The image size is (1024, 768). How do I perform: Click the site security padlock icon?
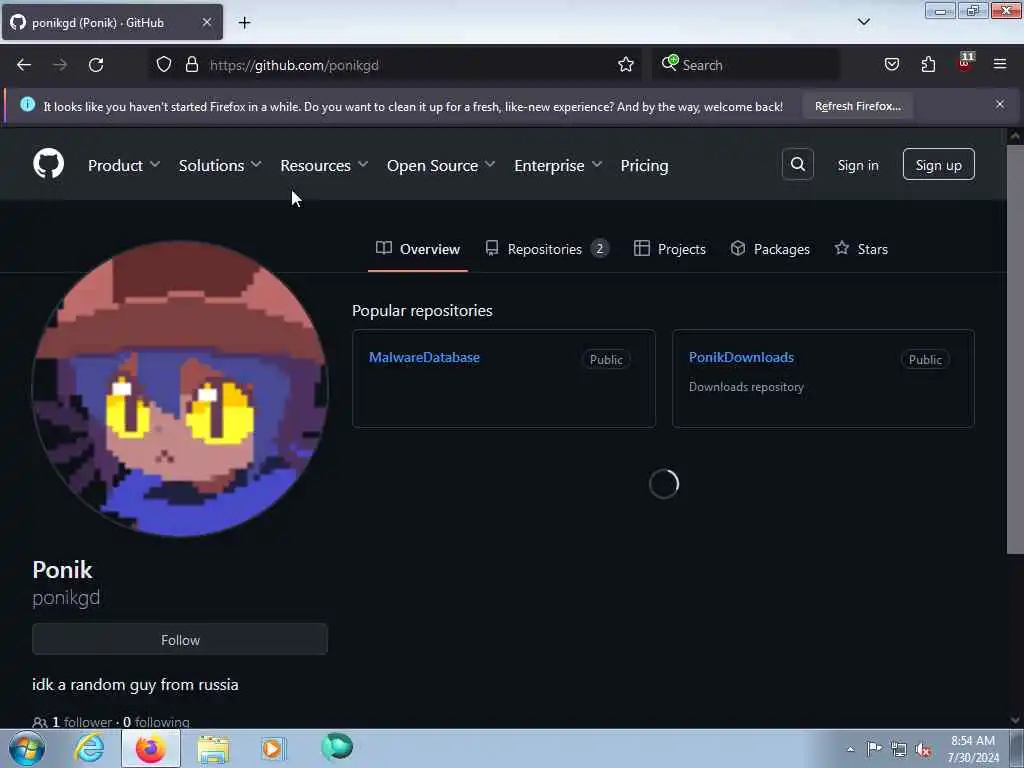[x=191, y=65]
